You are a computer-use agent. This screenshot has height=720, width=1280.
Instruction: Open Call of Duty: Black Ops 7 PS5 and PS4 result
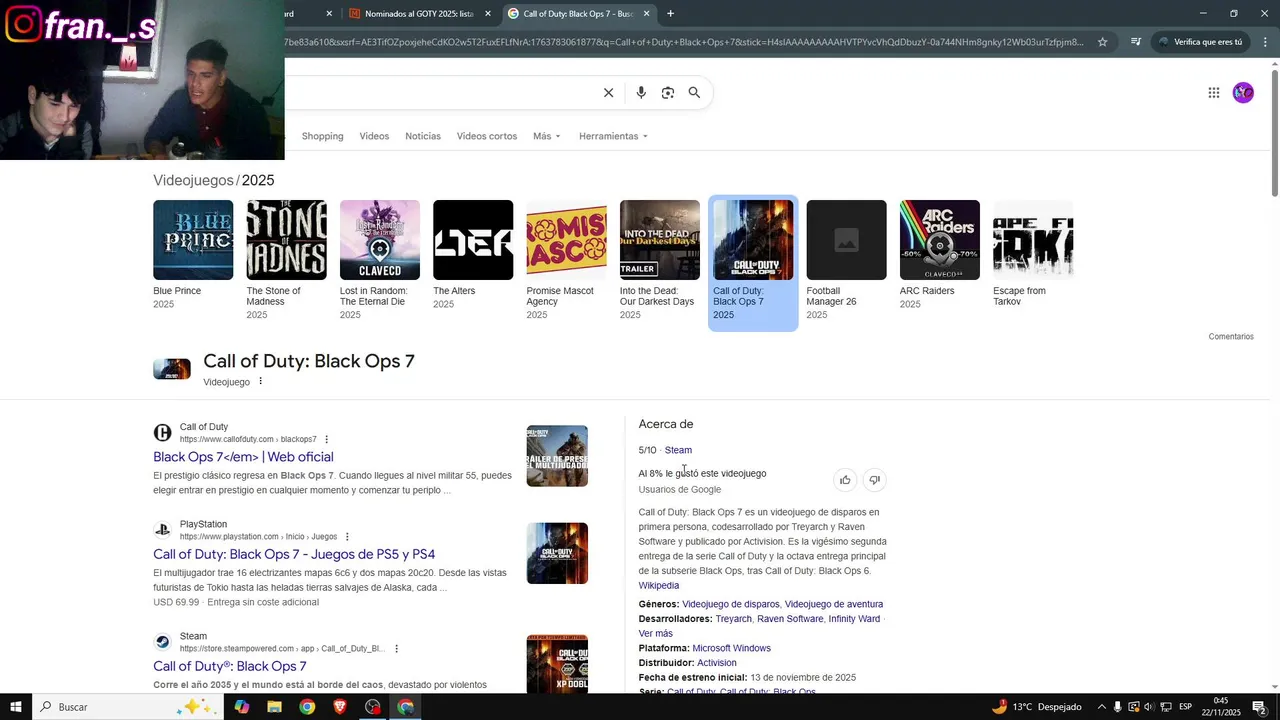[294, 554]
